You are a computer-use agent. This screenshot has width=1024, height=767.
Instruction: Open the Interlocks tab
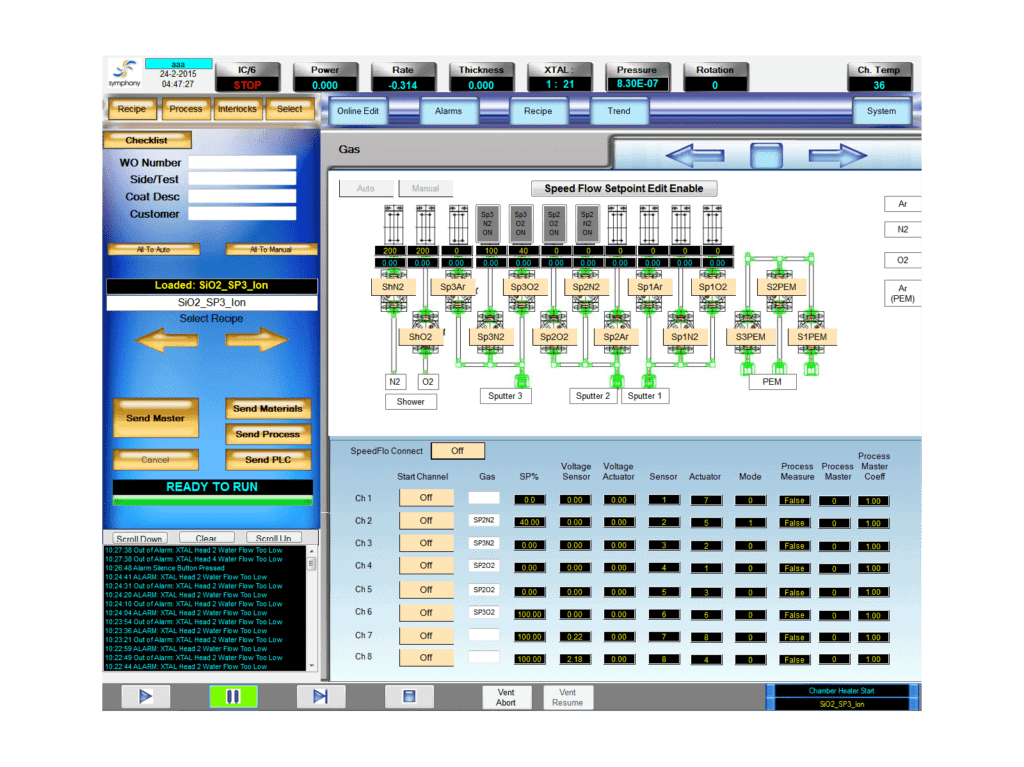coord(237,109)
